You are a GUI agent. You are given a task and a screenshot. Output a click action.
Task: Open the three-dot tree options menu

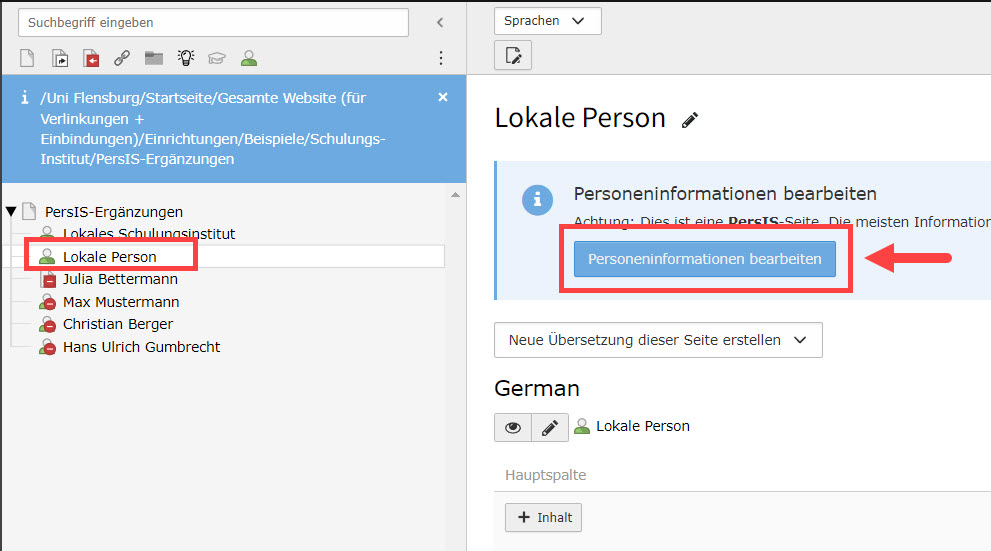click(x=441, y=58)
